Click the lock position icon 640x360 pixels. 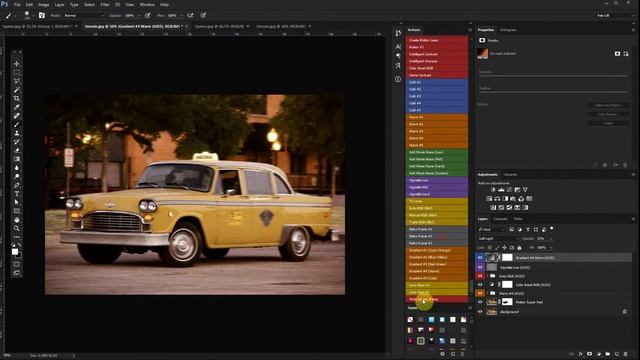tap(504, 248)
